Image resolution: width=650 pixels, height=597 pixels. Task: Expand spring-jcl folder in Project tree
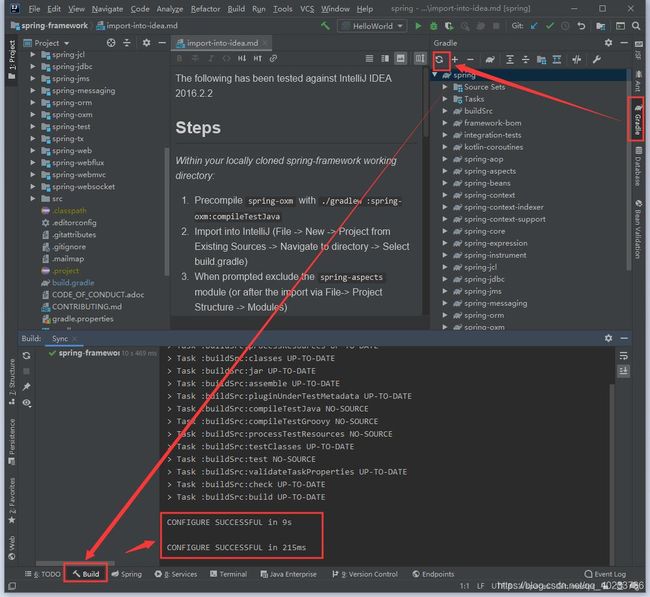tap(33, 54)
